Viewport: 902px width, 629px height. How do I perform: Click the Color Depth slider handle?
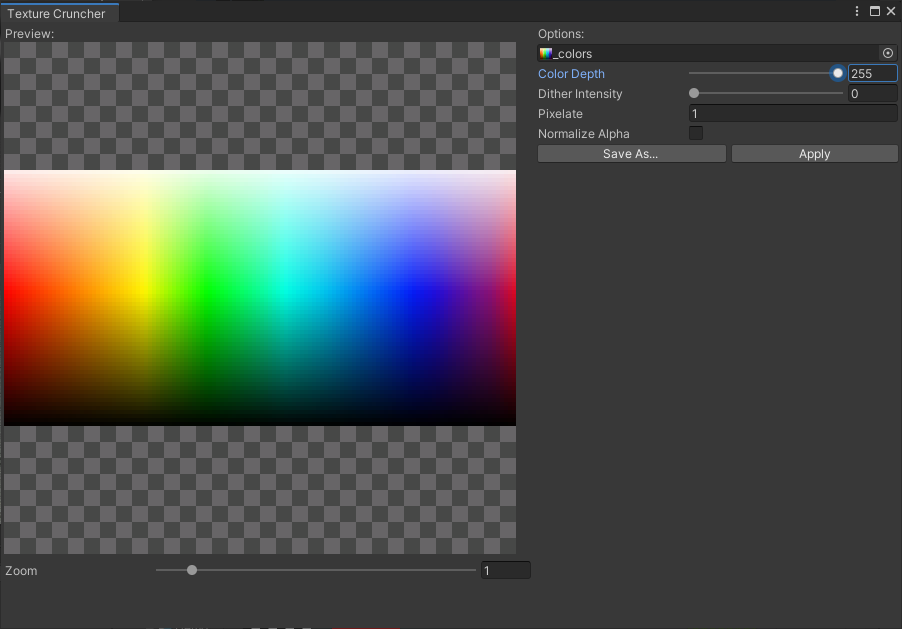pyautogui.click(x=838, y=73)
